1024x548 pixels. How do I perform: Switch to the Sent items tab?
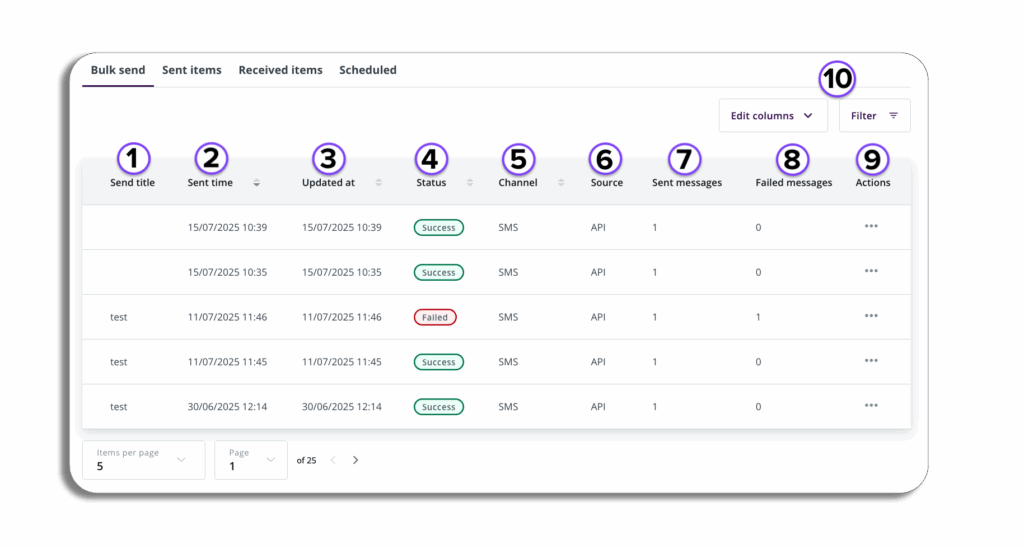[192, 70]
